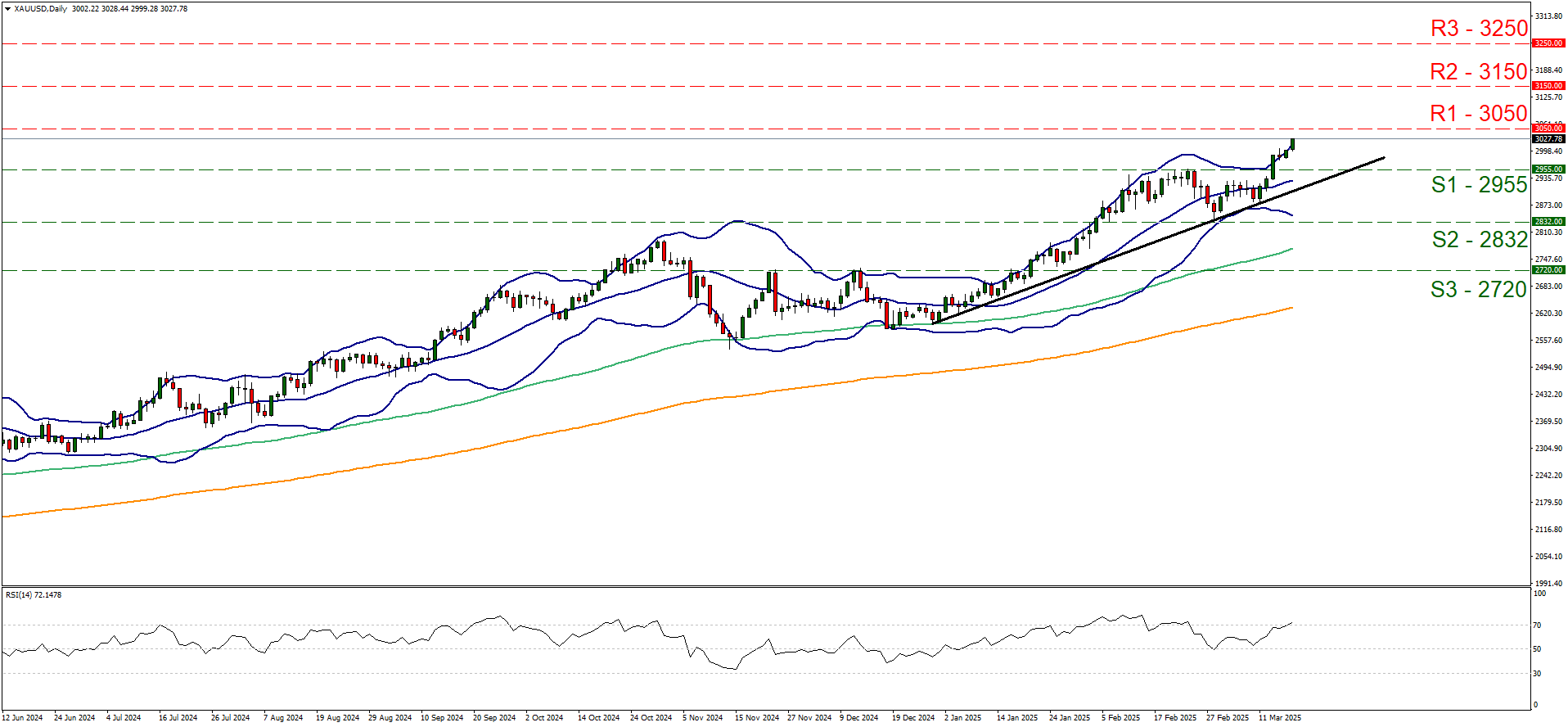Click the red 3050.00 price tag on axis
This screenshot has height=727, width=1568.
[x=1548, y=129]
